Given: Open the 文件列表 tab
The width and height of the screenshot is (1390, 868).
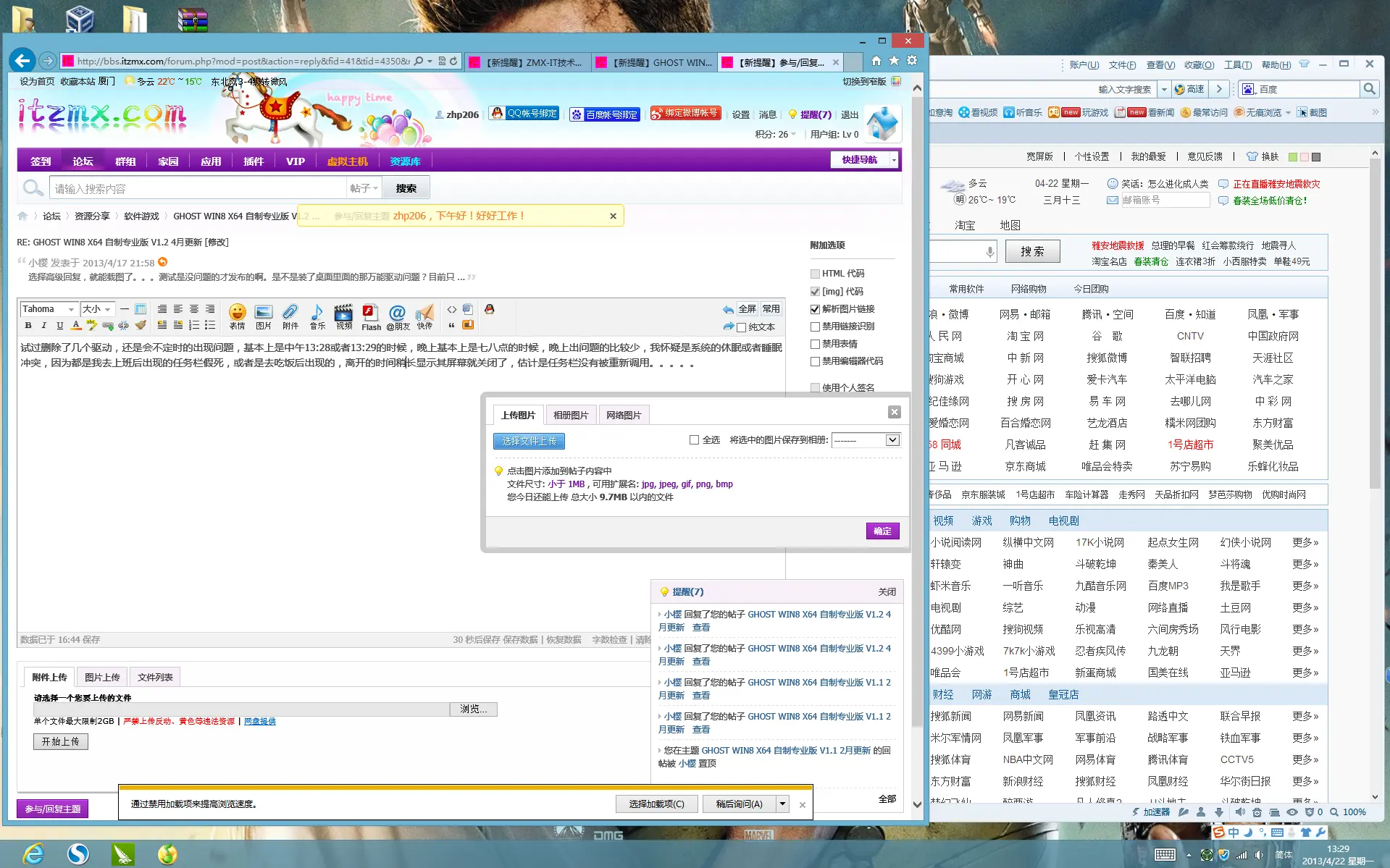Looking at the screenshot, I should pyautogui.click(x=155, y=677).
